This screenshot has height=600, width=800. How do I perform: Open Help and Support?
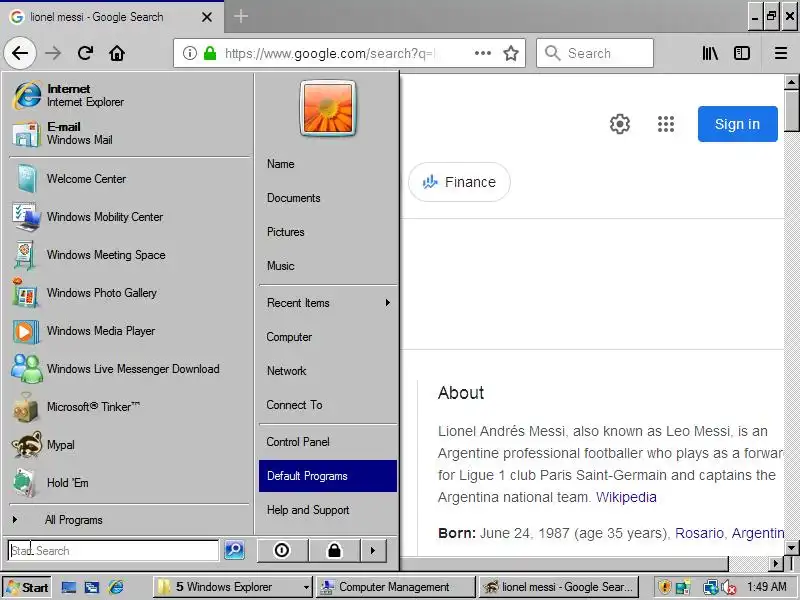[x=328, y=510]
